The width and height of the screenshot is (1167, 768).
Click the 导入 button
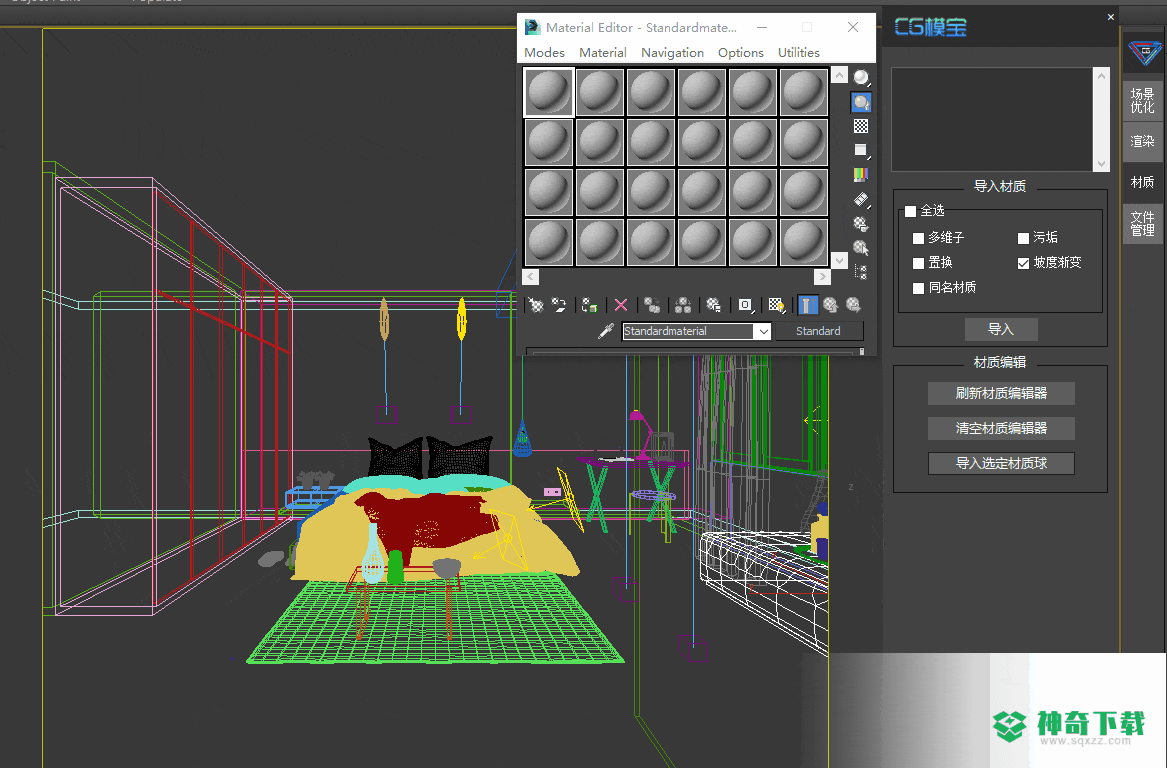point(1001,329)
